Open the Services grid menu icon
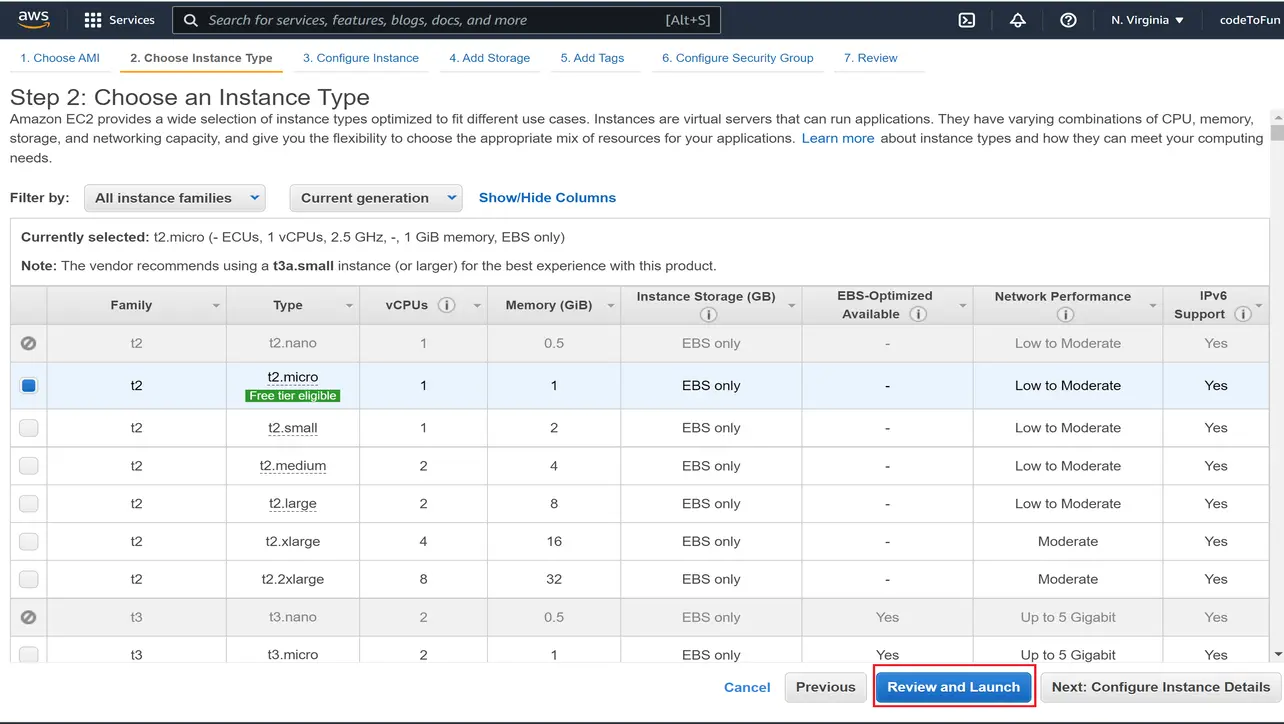 pos(93,20)
